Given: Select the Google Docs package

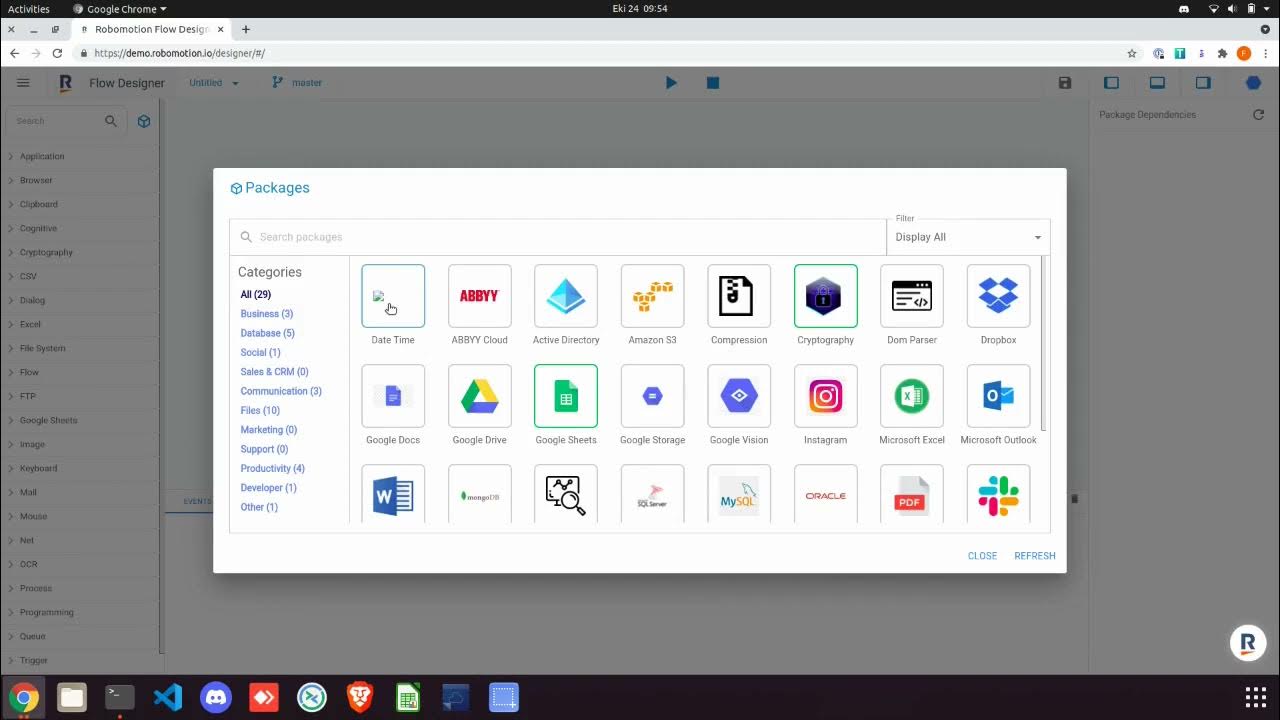Looking at the screenshot, I should click(393, 396).
